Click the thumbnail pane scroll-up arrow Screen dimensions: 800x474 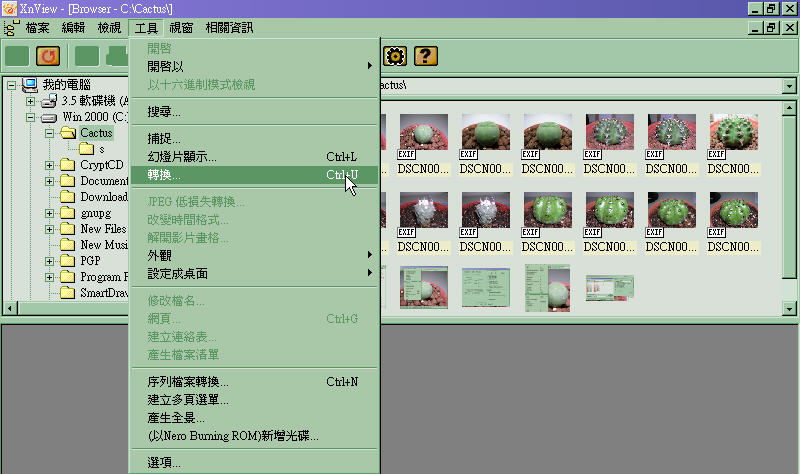click(x=789, y=108)
